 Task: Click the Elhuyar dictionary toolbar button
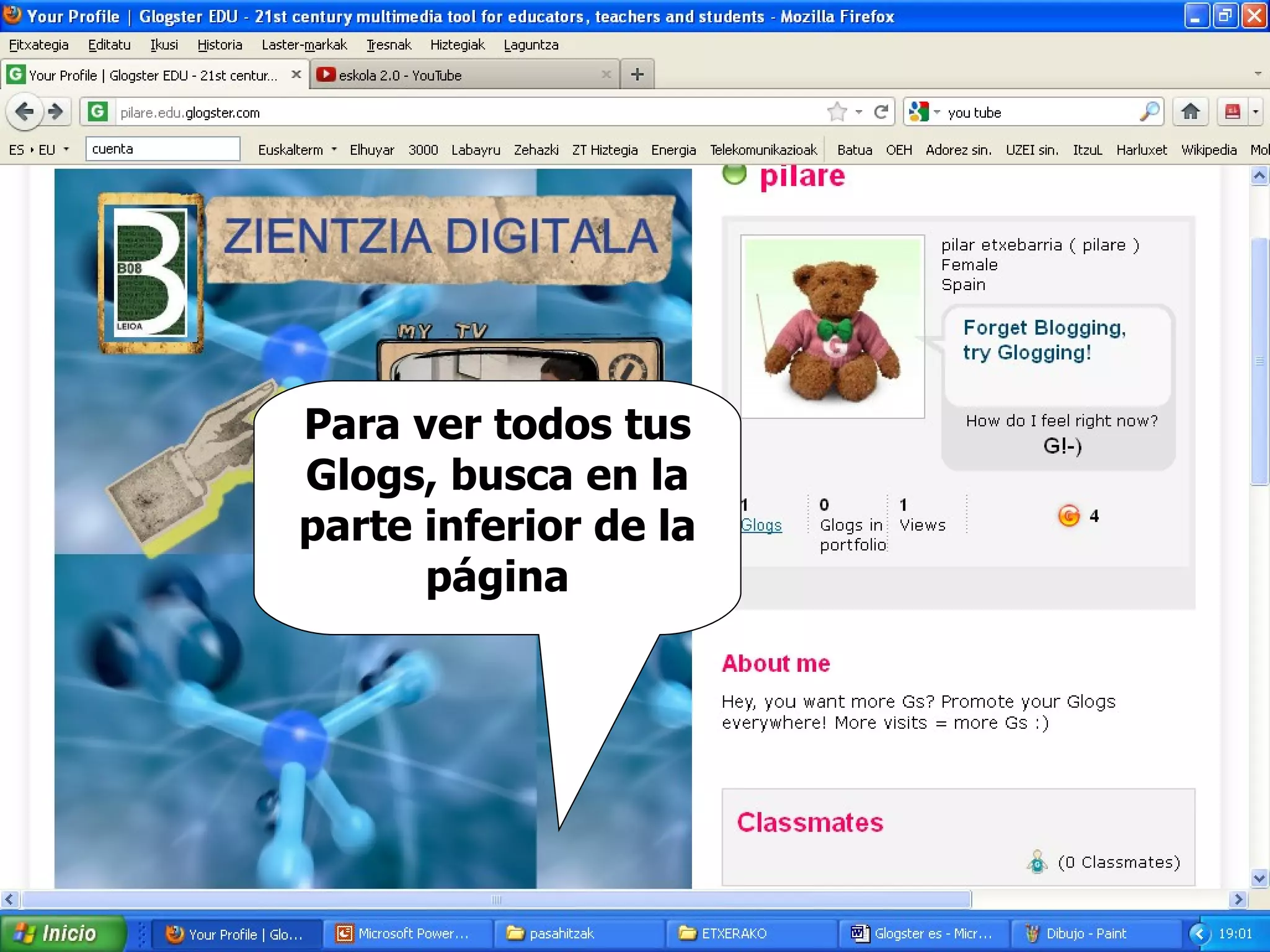pyautogui.click(x=371, y=149)
